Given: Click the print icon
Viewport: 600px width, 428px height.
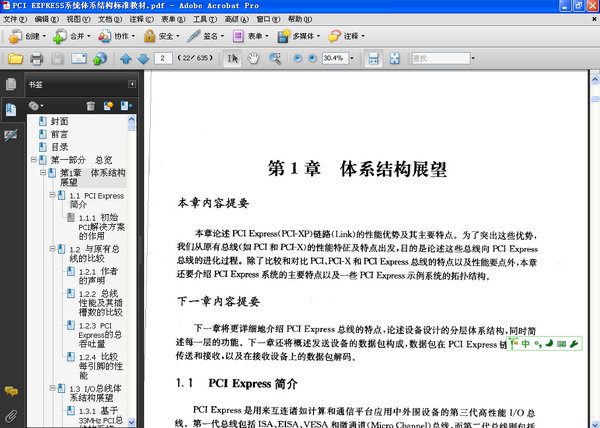Looking at the screenshot, I should (36, 59).
